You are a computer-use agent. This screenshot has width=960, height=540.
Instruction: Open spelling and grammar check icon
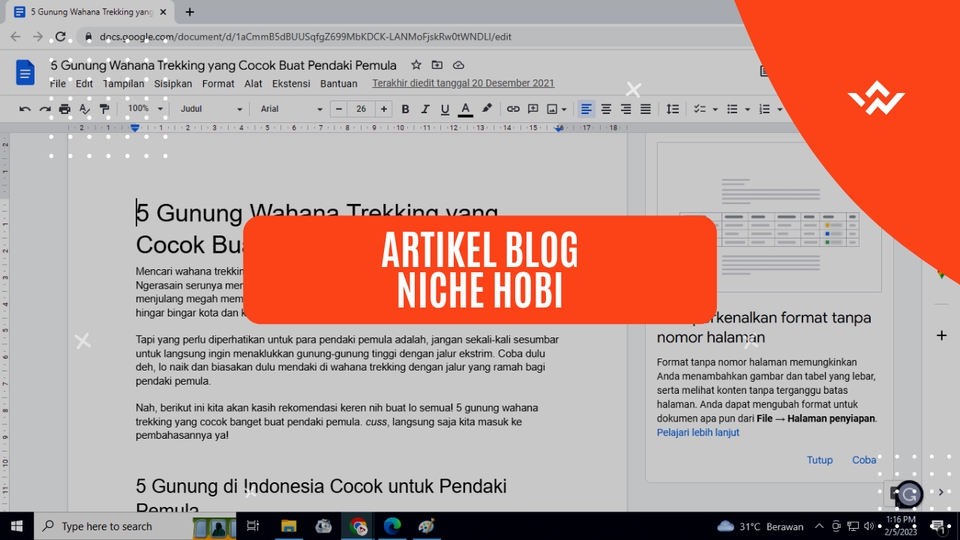(84, 109)
